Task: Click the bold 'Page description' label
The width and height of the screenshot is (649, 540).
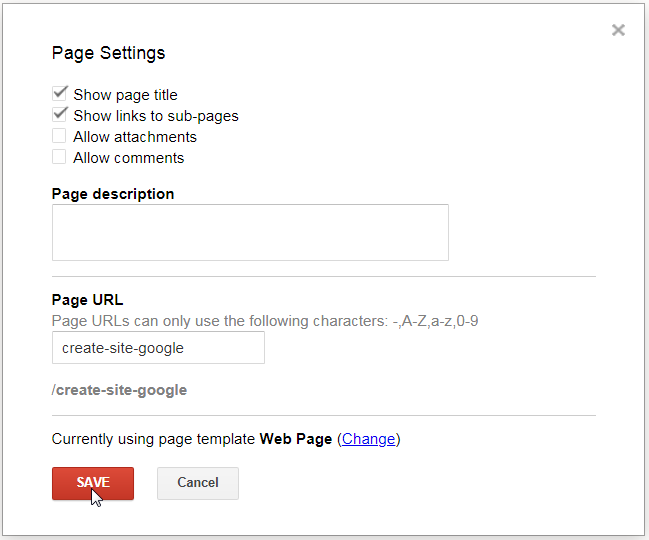Action: (x=113, y=194)
